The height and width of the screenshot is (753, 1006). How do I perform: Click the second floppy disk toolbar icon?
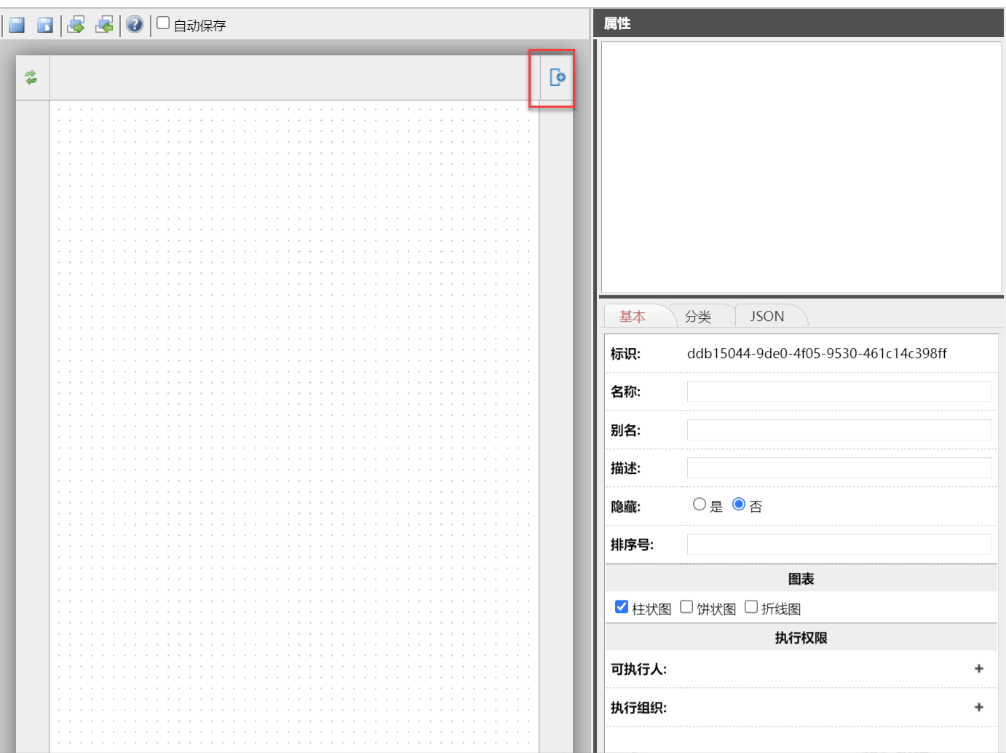45,25
